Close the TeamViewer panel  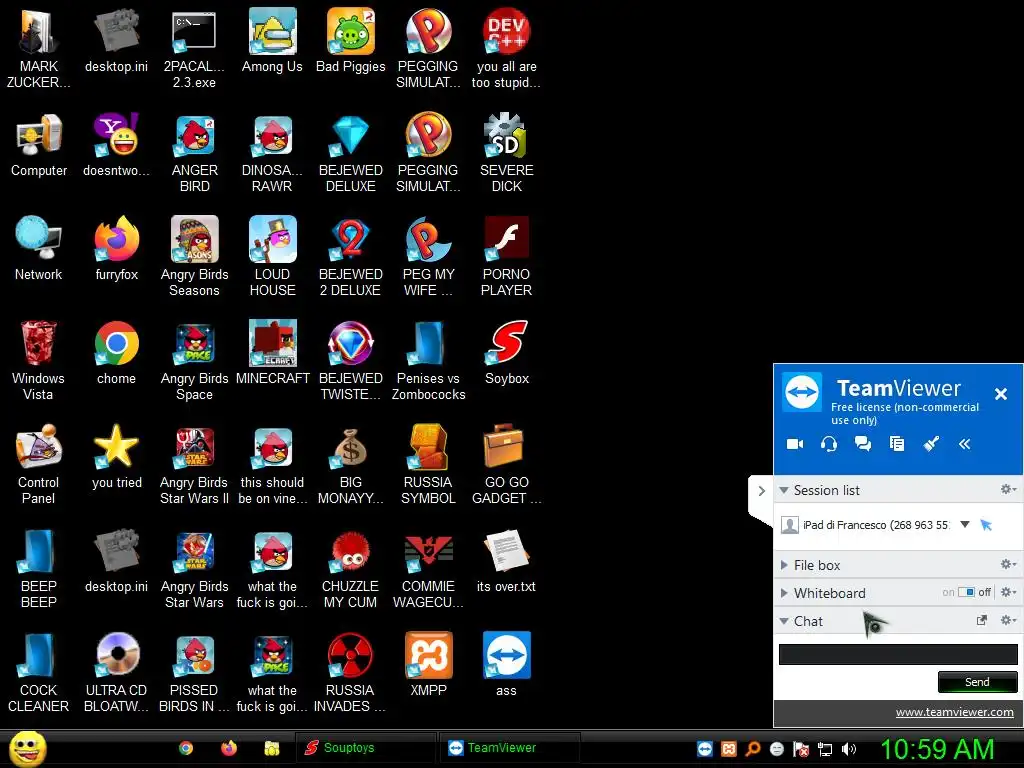tap(1000, 394)
